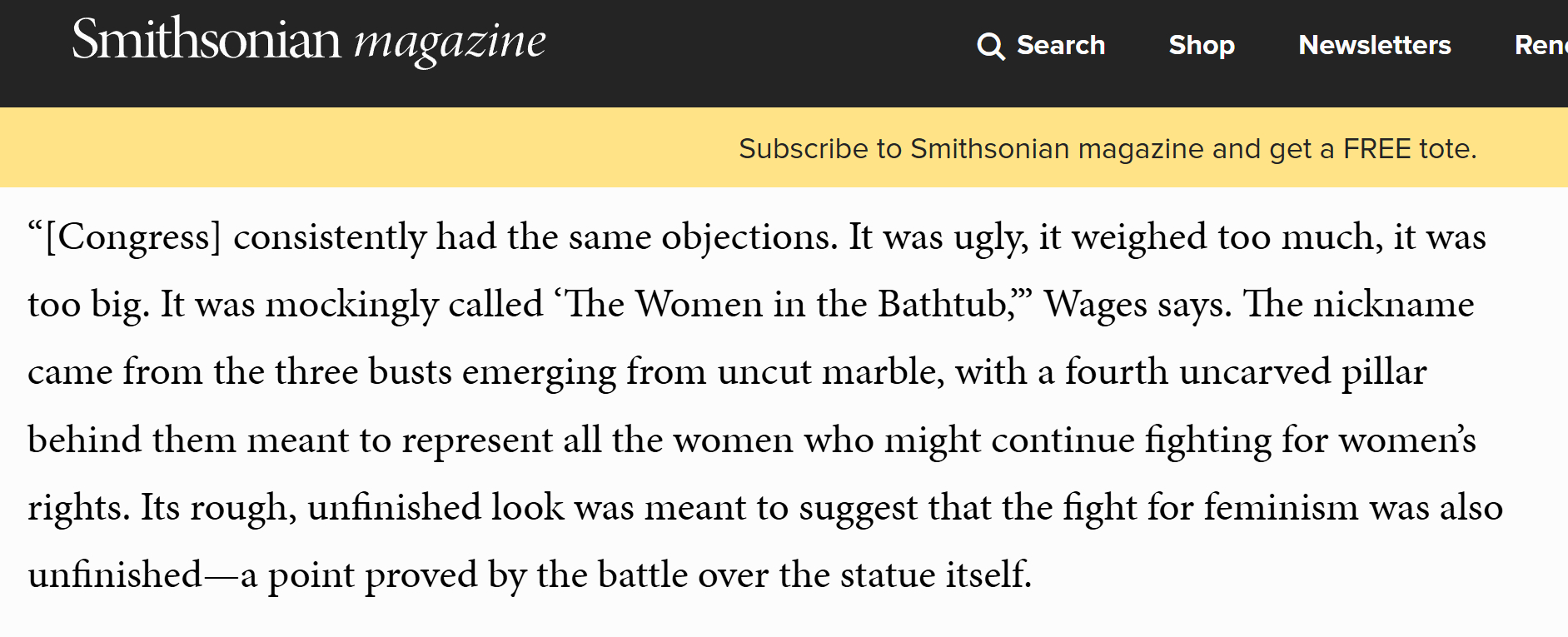
Task: Go to the Newsletters page
Action: [x=1375, y=45]
